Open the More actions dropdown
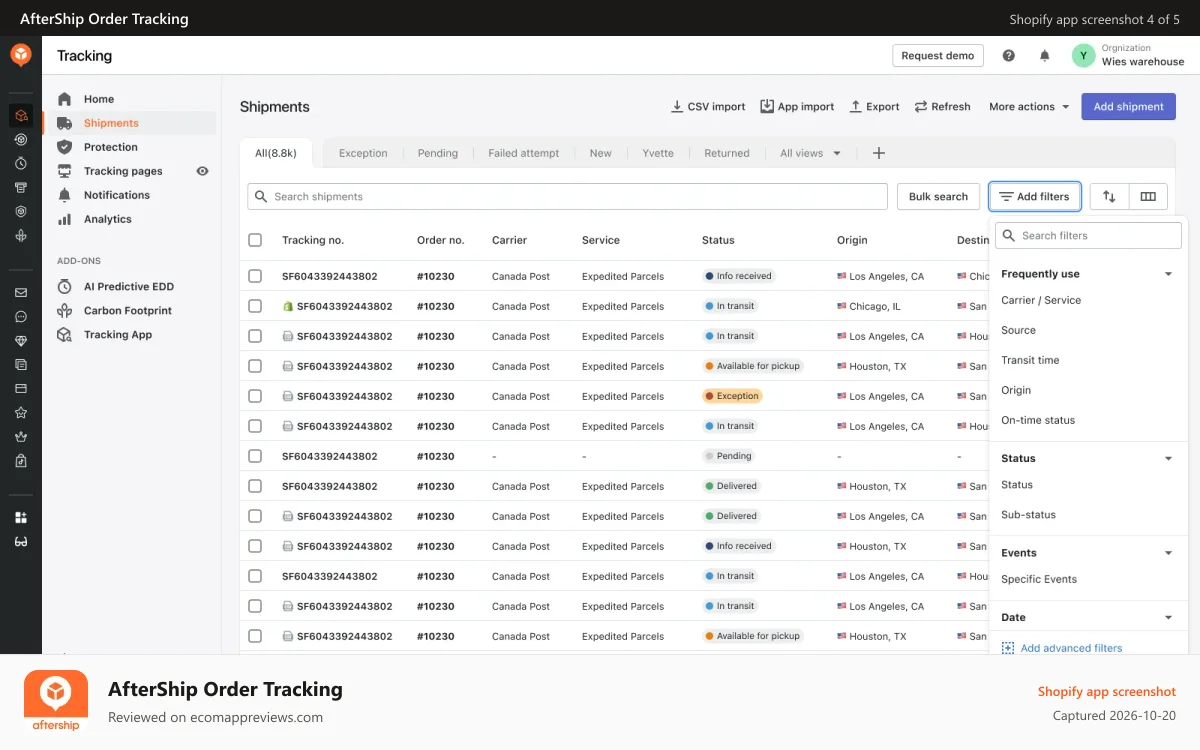This screenshot has width=1200, height=750. pyautogui.click(x=1029, y=106)
